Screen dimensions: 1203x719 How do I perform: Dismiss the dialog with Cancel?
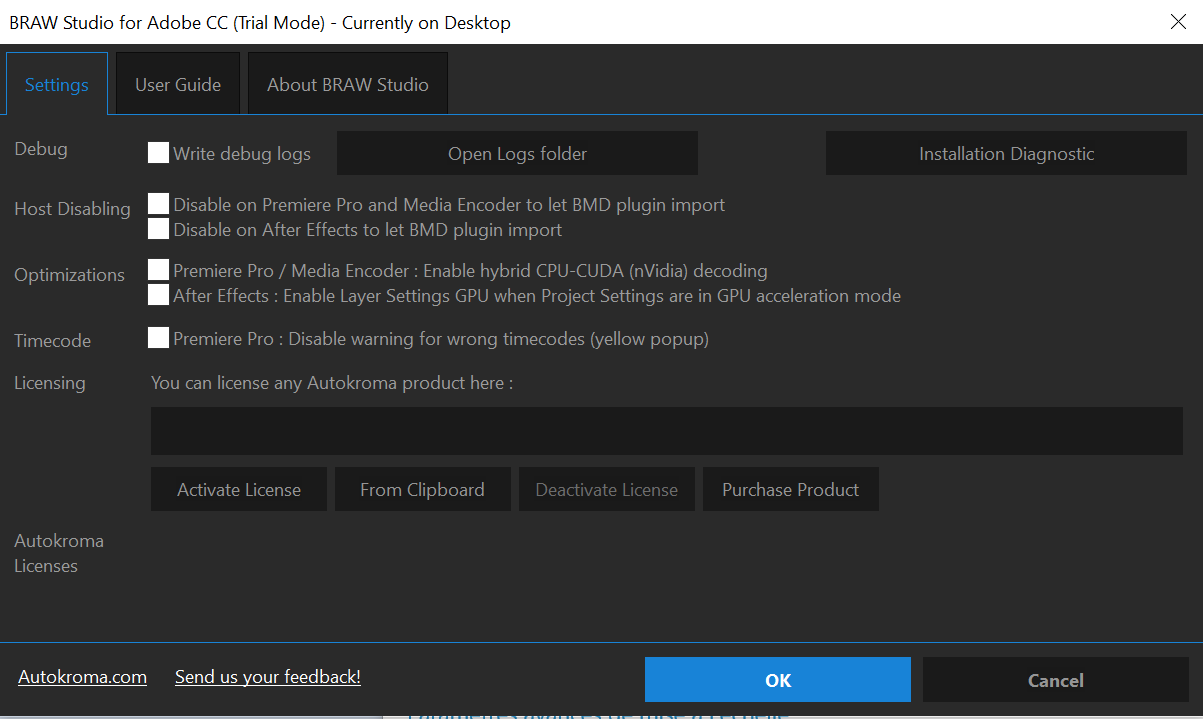(1055, 680)
